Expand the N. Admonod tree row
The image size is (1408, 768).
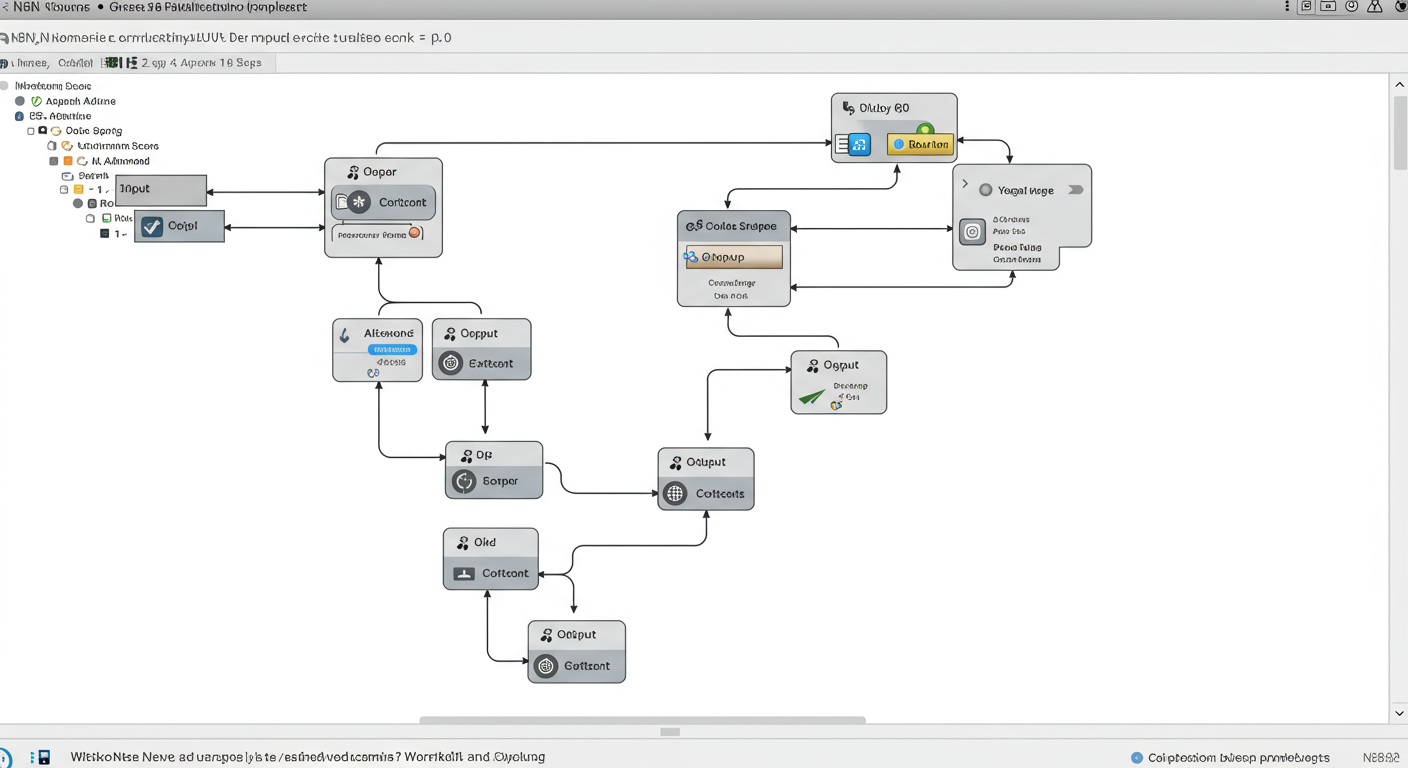[x=54, y=161]
